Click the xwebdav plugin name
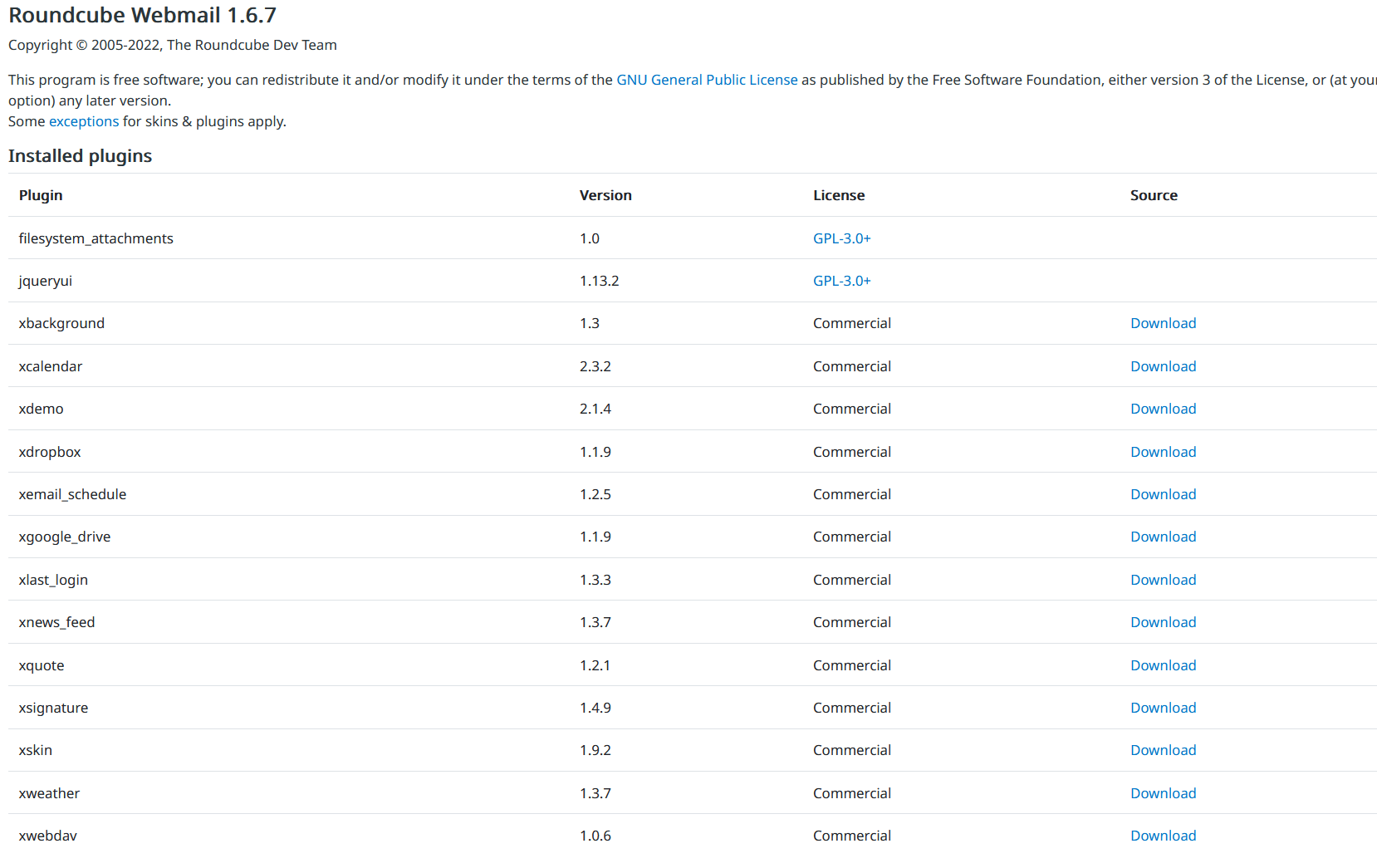This screenshot has width=1377, height=868. click(48, 836)
